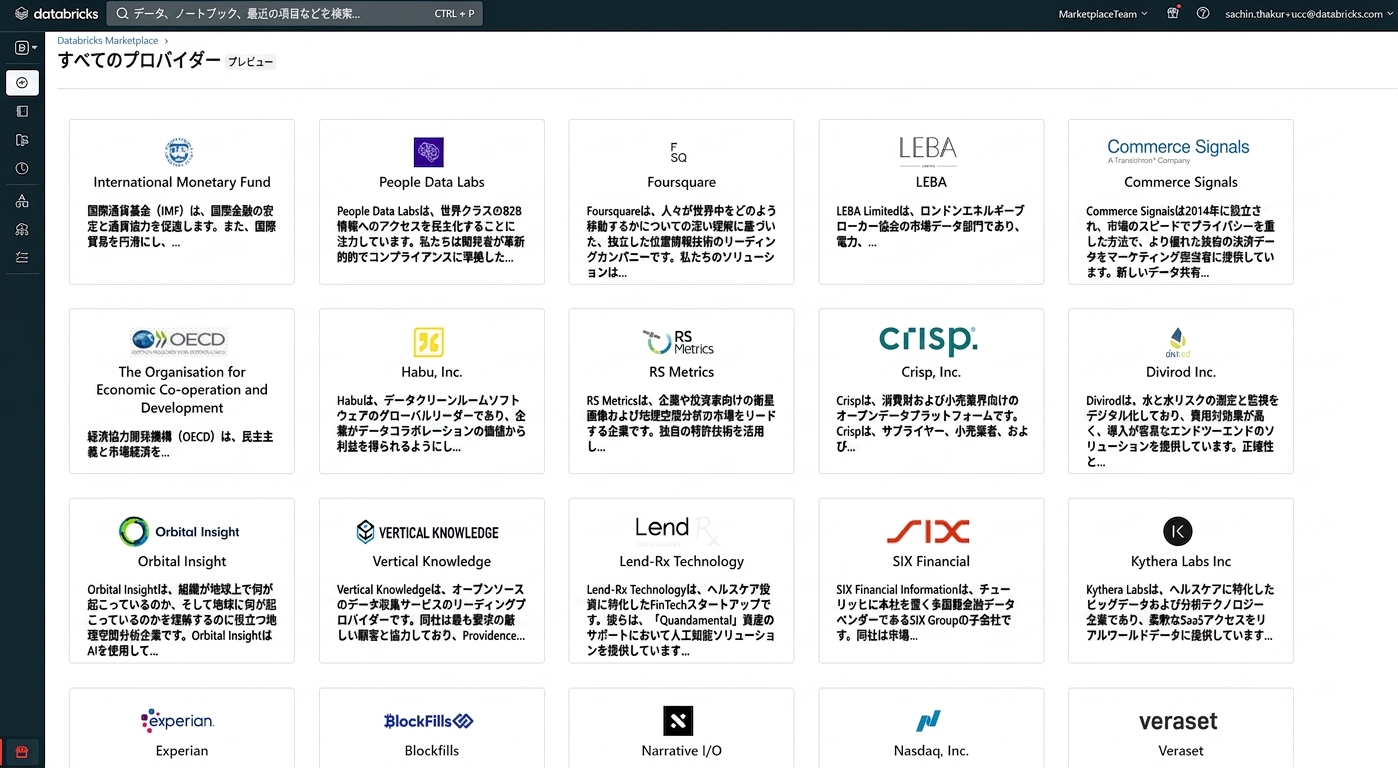1398x768 pixels.
Task: Click the Nasdaq logo
Action: point(929,721)
